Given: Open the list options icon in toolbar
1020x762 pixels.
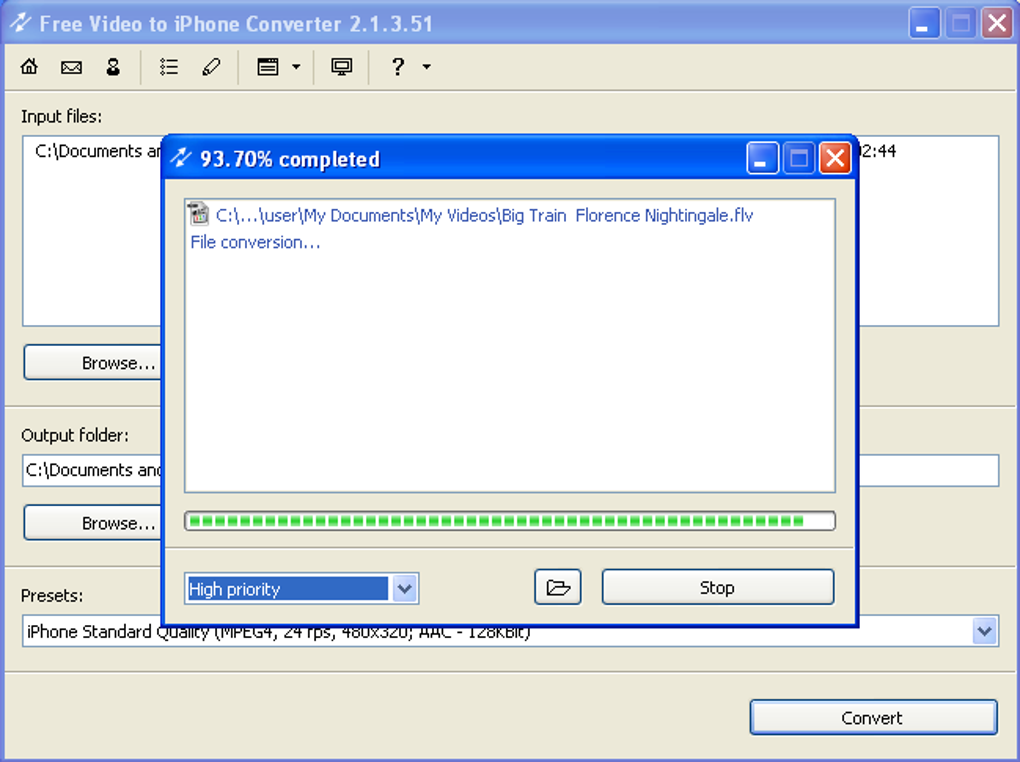Looking at the screenshot, I should pyautogui.click(x=169, y=66).
